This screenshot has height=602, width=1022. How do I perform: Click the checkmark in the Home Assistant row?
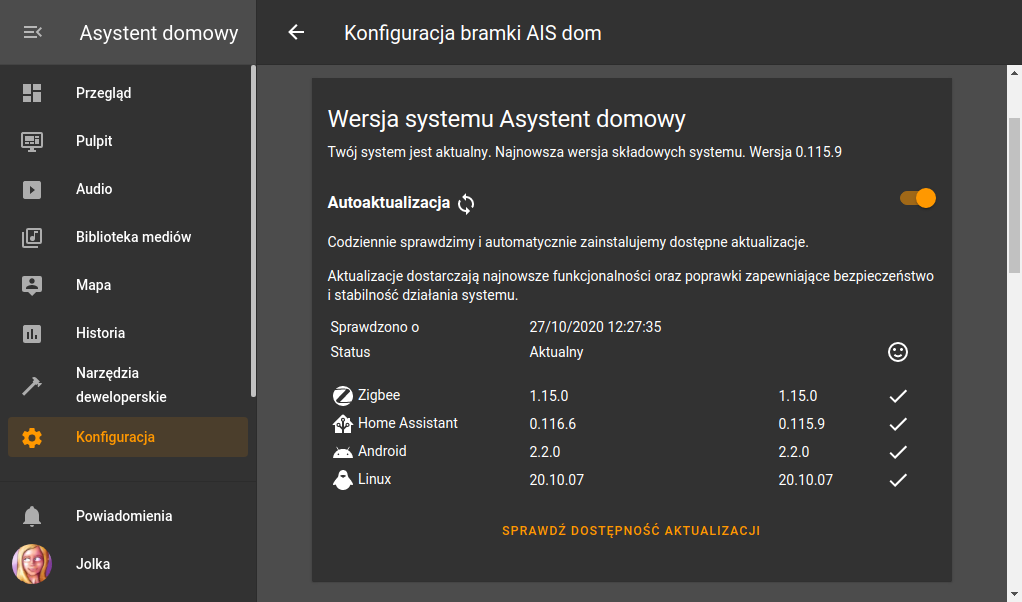click(898, 424)
